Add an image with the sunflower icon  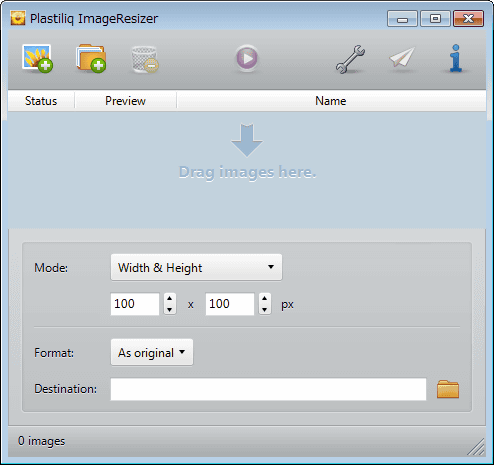click(x=37, y=58)
